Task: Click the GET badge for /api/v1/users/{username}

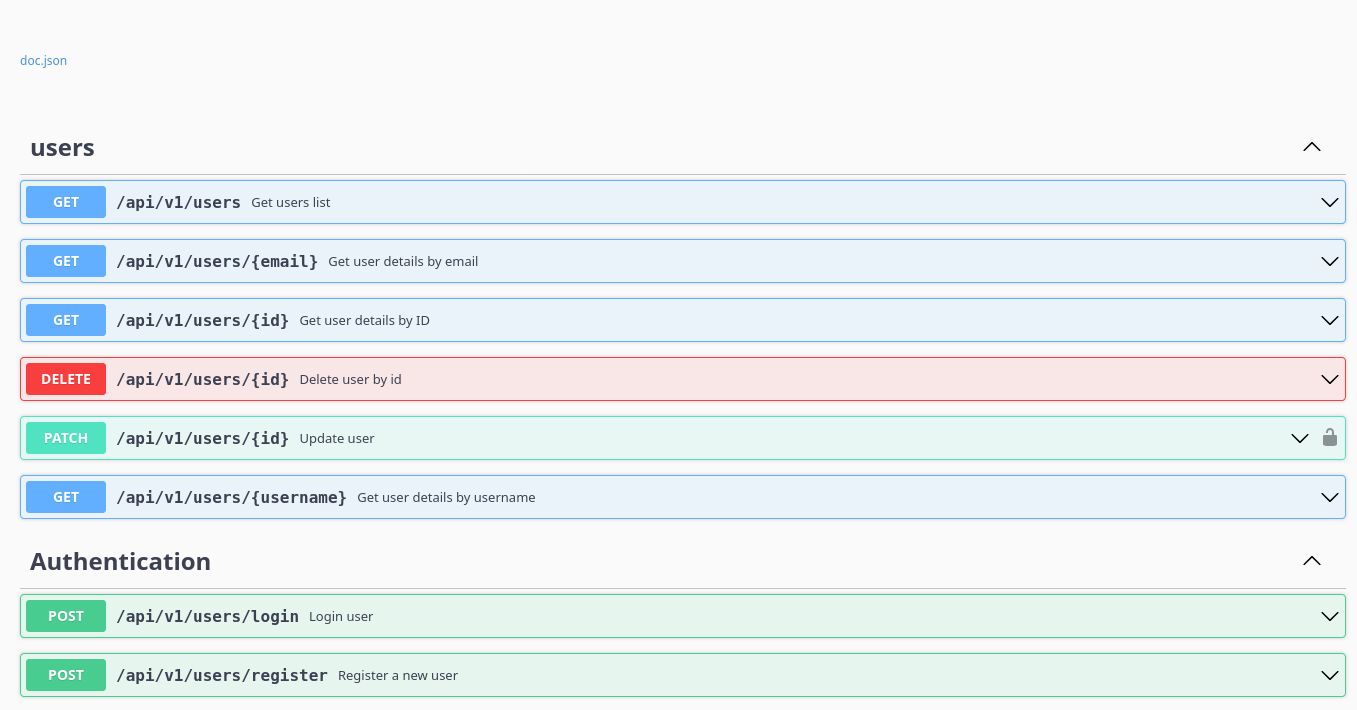Action: 66,497
